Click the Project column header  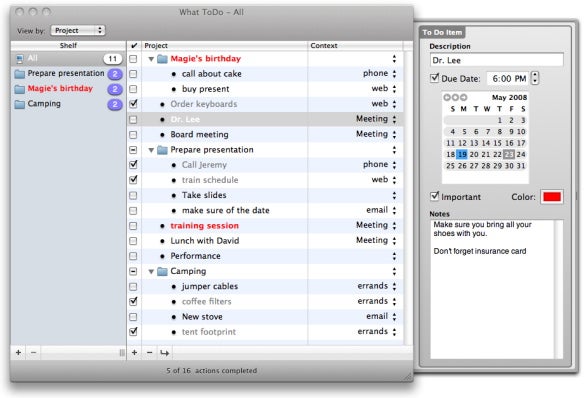[225, 46]
